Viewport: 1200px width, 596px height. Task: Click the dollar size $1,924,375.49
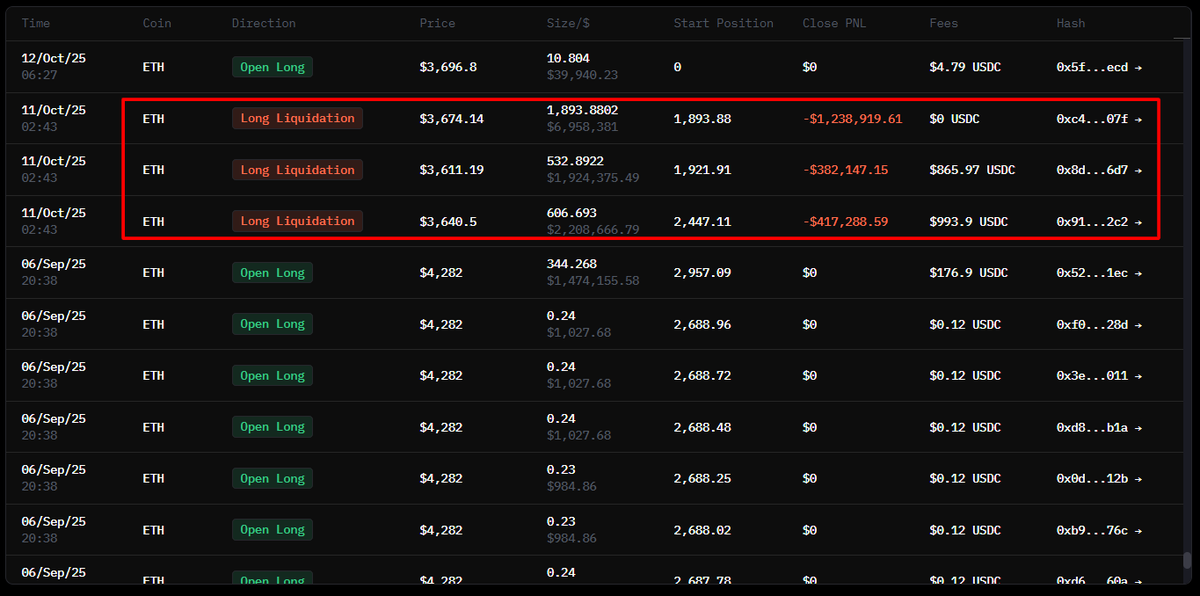click(x=593, y=178)
